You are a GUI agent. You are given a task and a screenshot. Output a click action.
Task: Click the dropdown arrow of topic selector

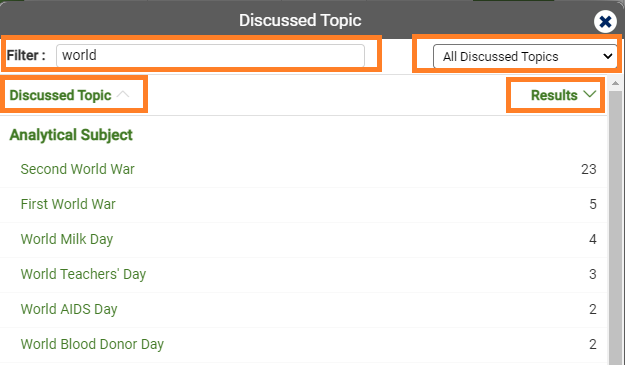point(607,56)
